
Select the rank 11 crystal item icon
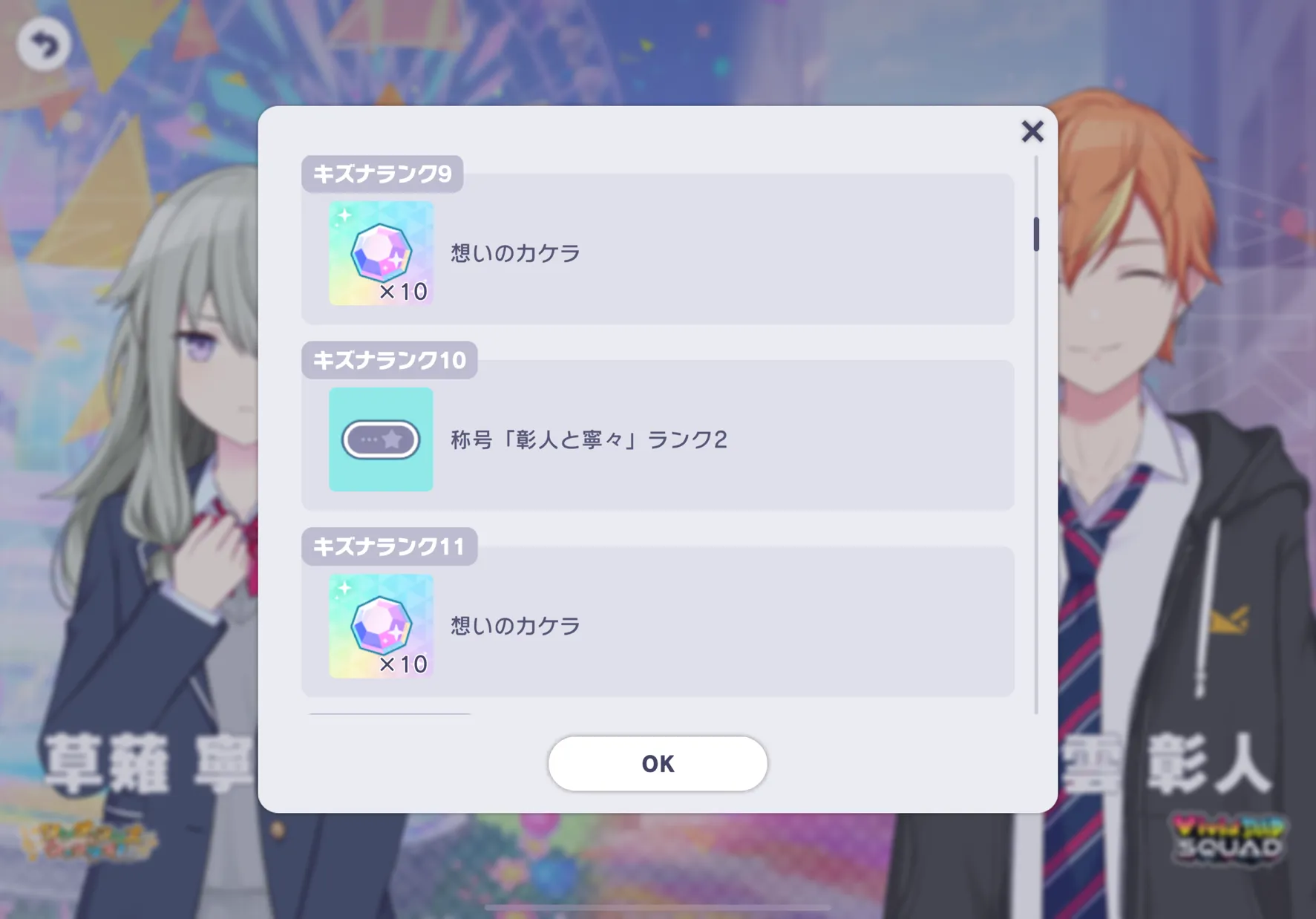click(381, 626)
